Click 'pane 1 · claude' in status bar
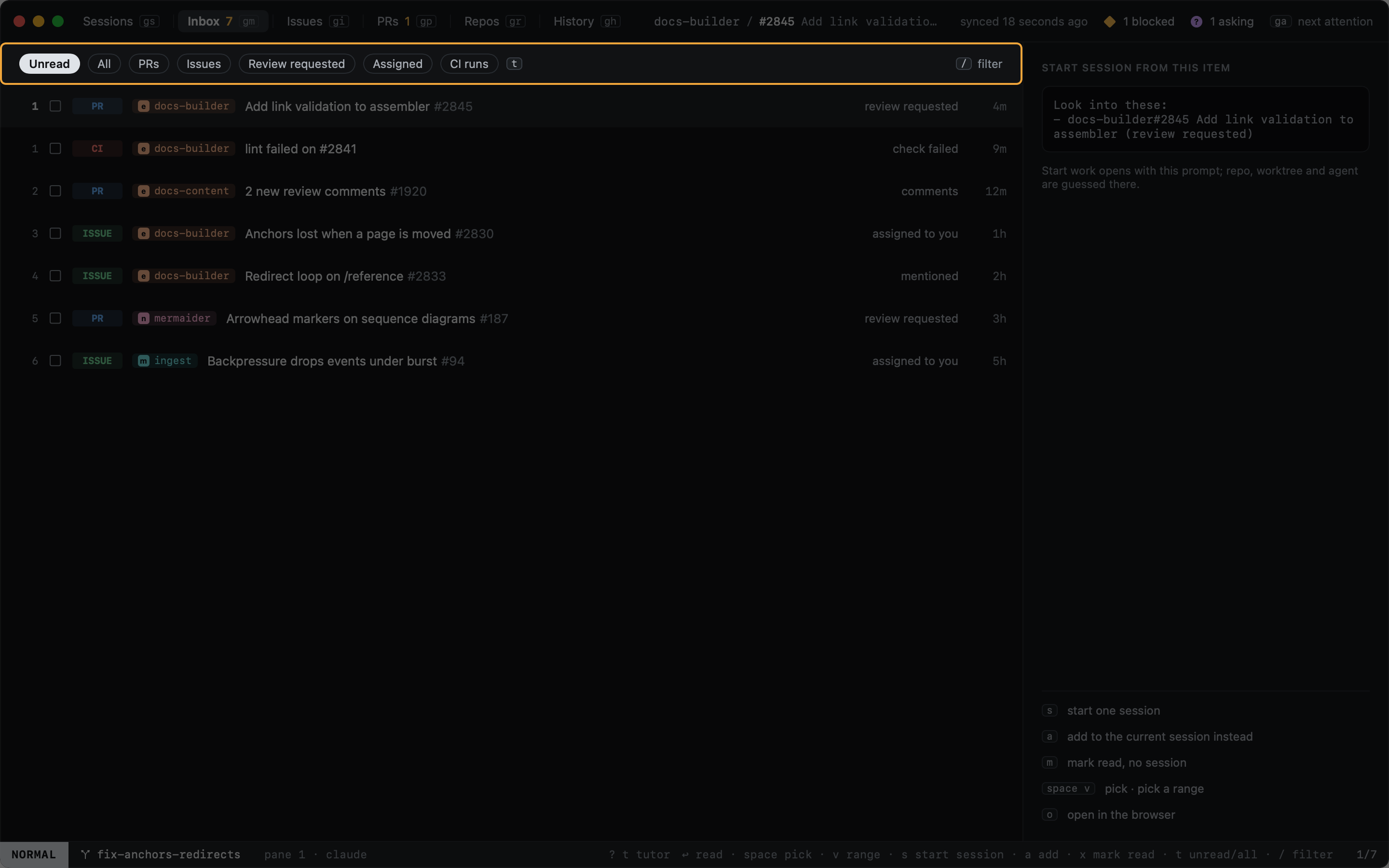1389x868 pixels. [315, 855]
